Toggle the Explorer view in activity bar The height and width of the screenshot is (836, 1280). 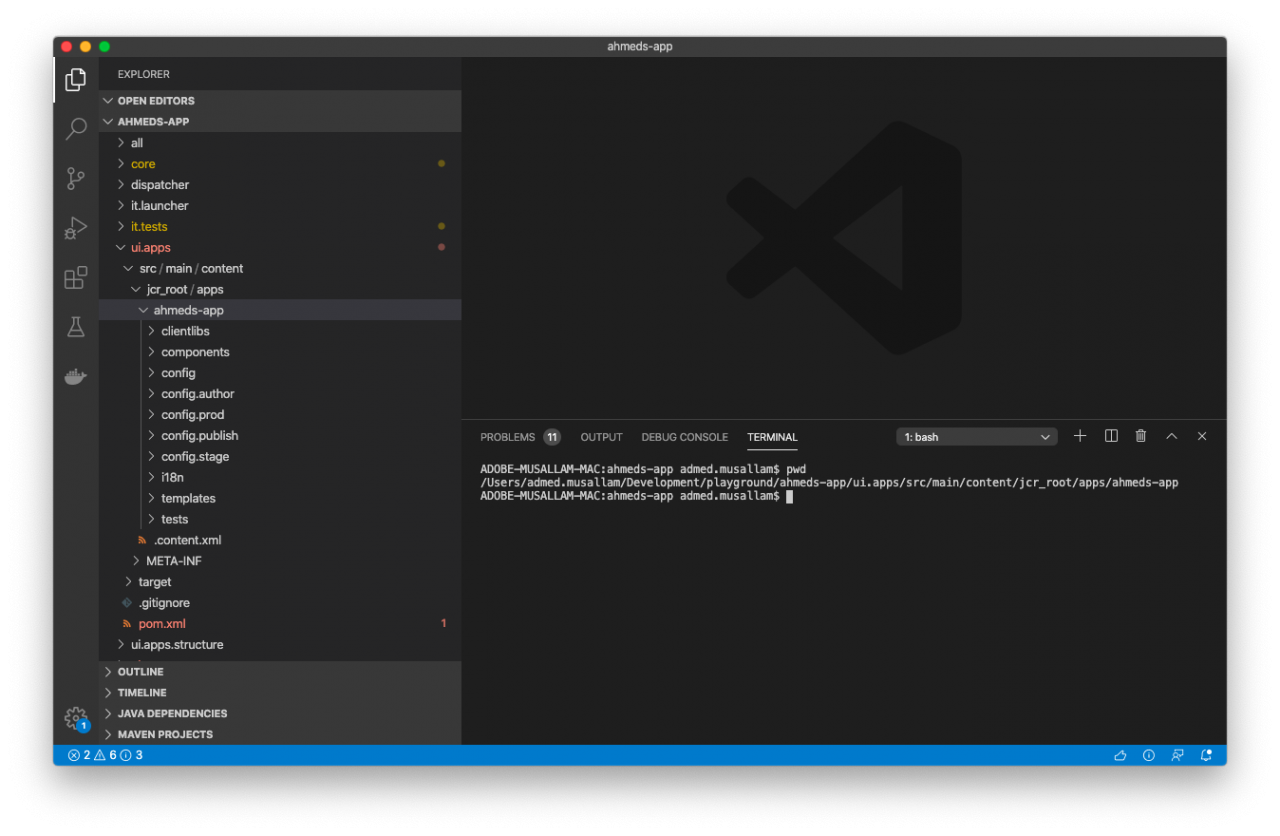75,79
